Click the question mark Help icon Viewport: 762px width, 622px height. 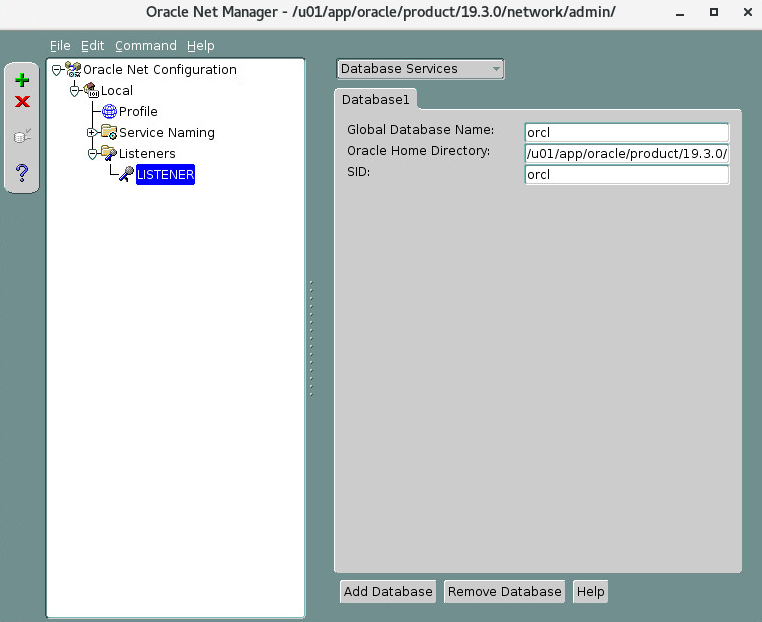coord(22,173)
